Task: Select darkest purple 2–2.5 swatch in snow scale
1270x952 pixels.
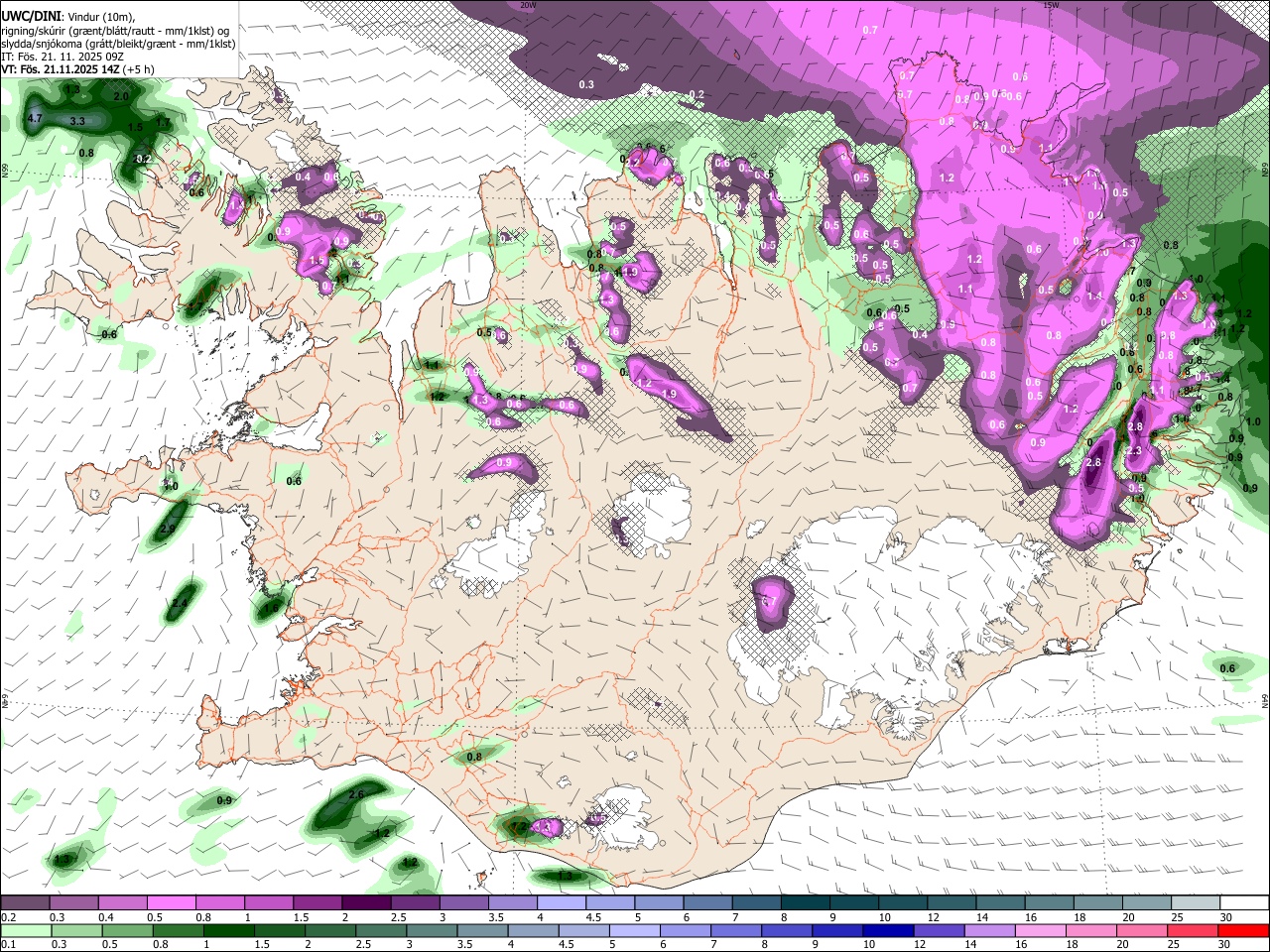Action: (x=367, y=903)
